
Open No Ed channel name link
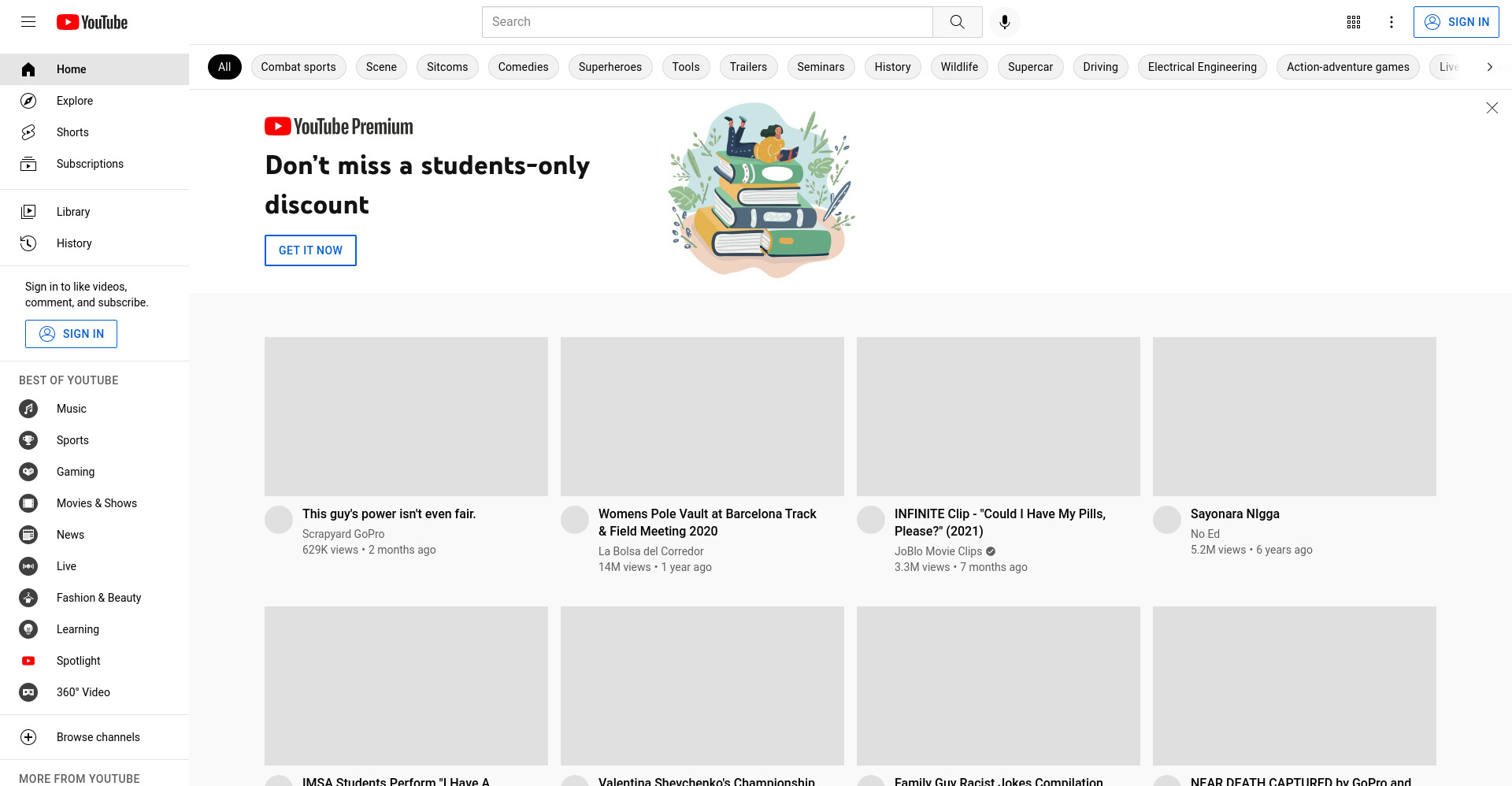(1205, 534)
